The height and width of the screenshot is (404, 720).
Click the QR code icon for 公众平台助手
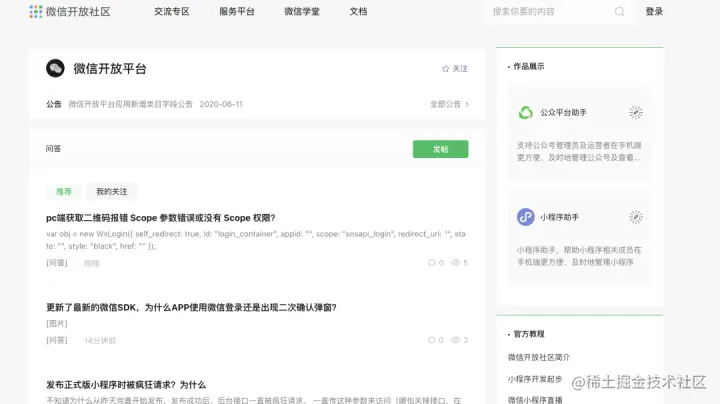(x=636, y=112)
